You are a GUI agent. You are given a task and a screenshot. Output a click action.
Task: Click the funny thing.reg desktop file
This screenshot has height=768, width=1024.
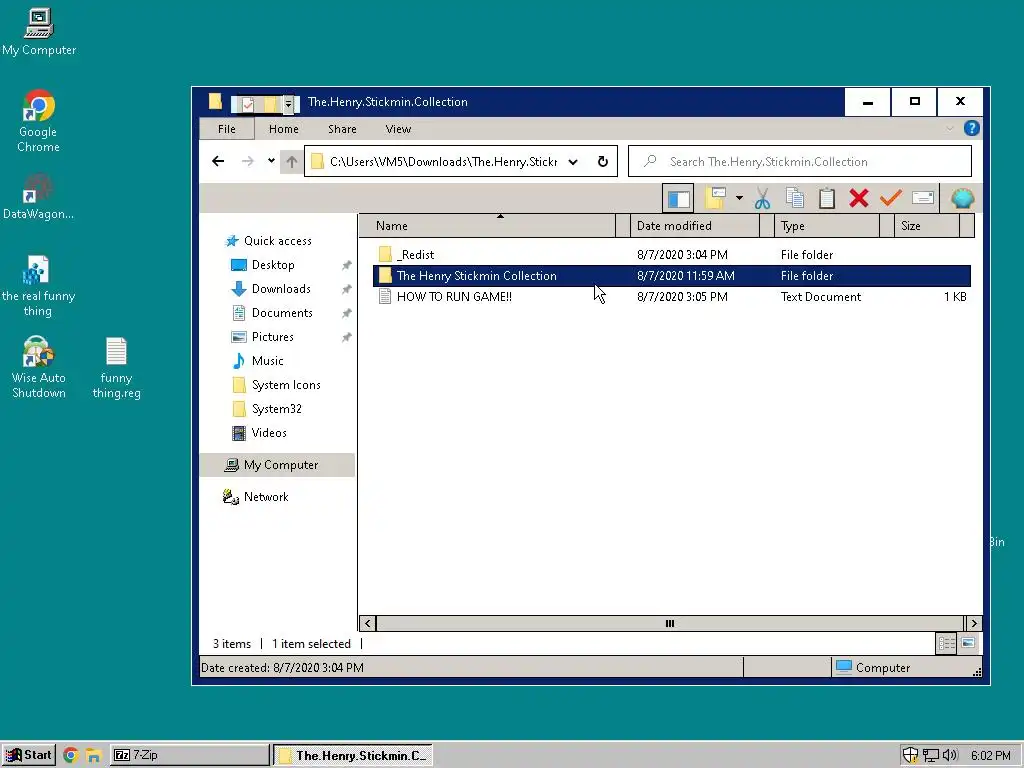pos(116,368)
